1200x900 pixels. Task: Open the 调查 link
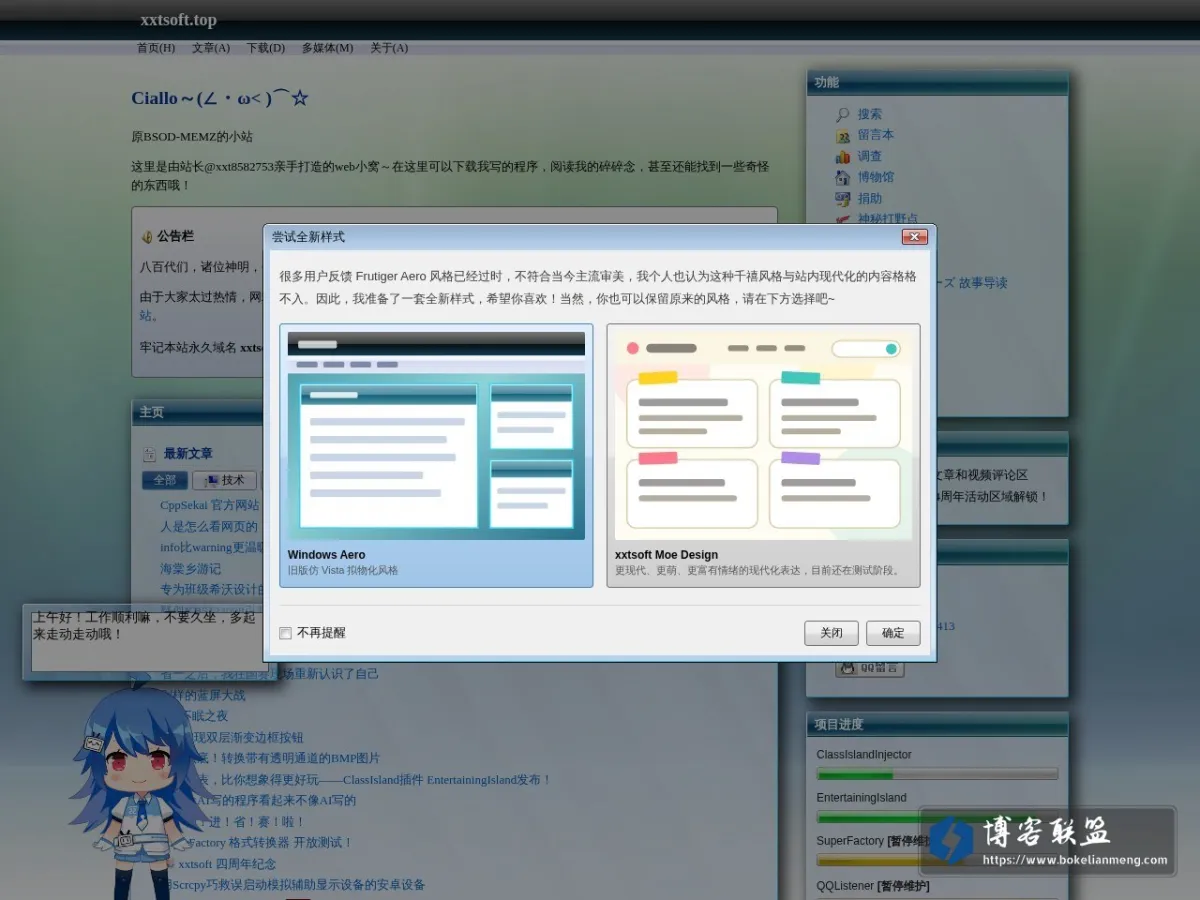870,156
